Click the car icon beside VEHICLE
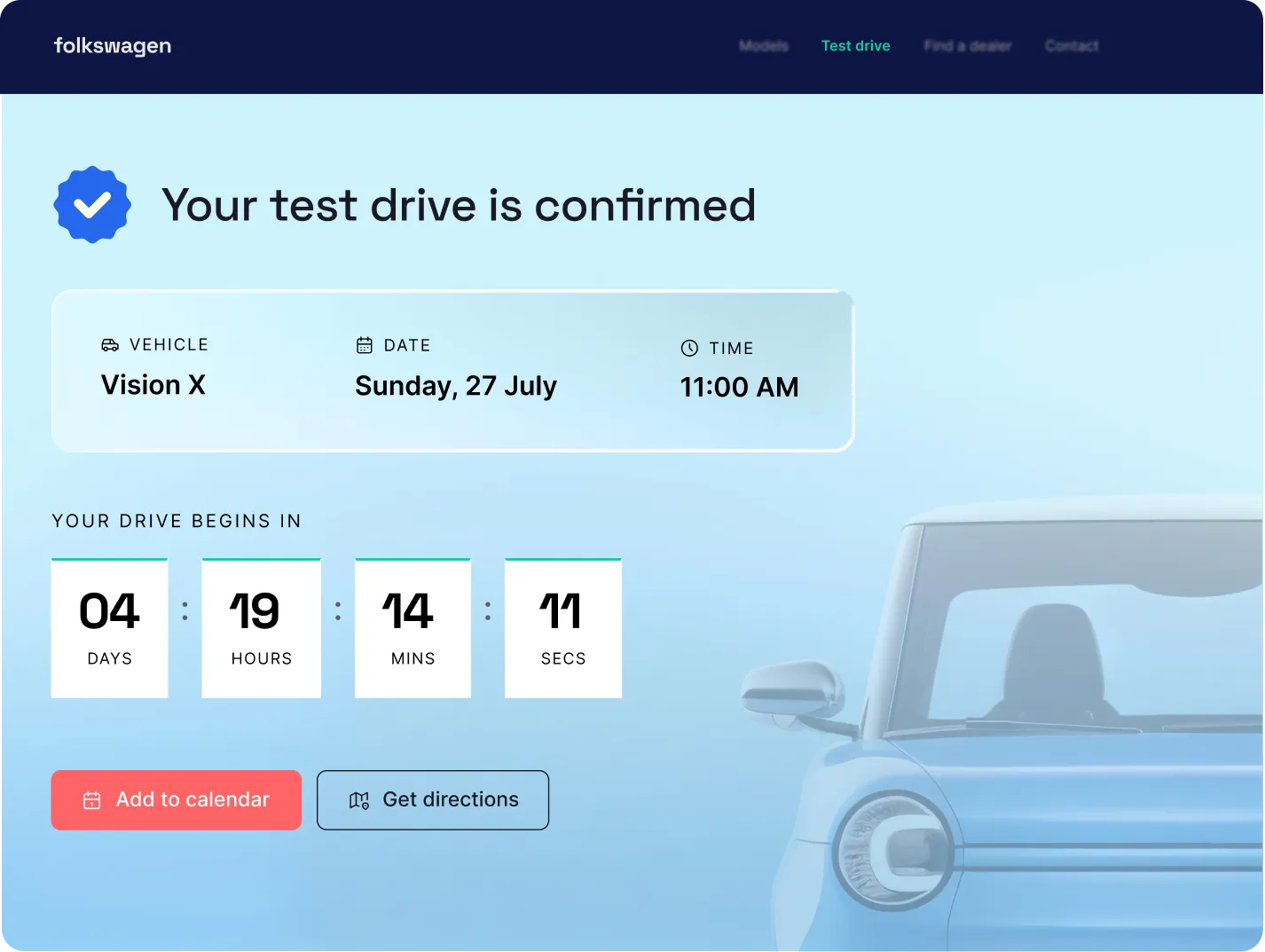1265x952 pixels. pyautogui.click(x=110, y=345)
